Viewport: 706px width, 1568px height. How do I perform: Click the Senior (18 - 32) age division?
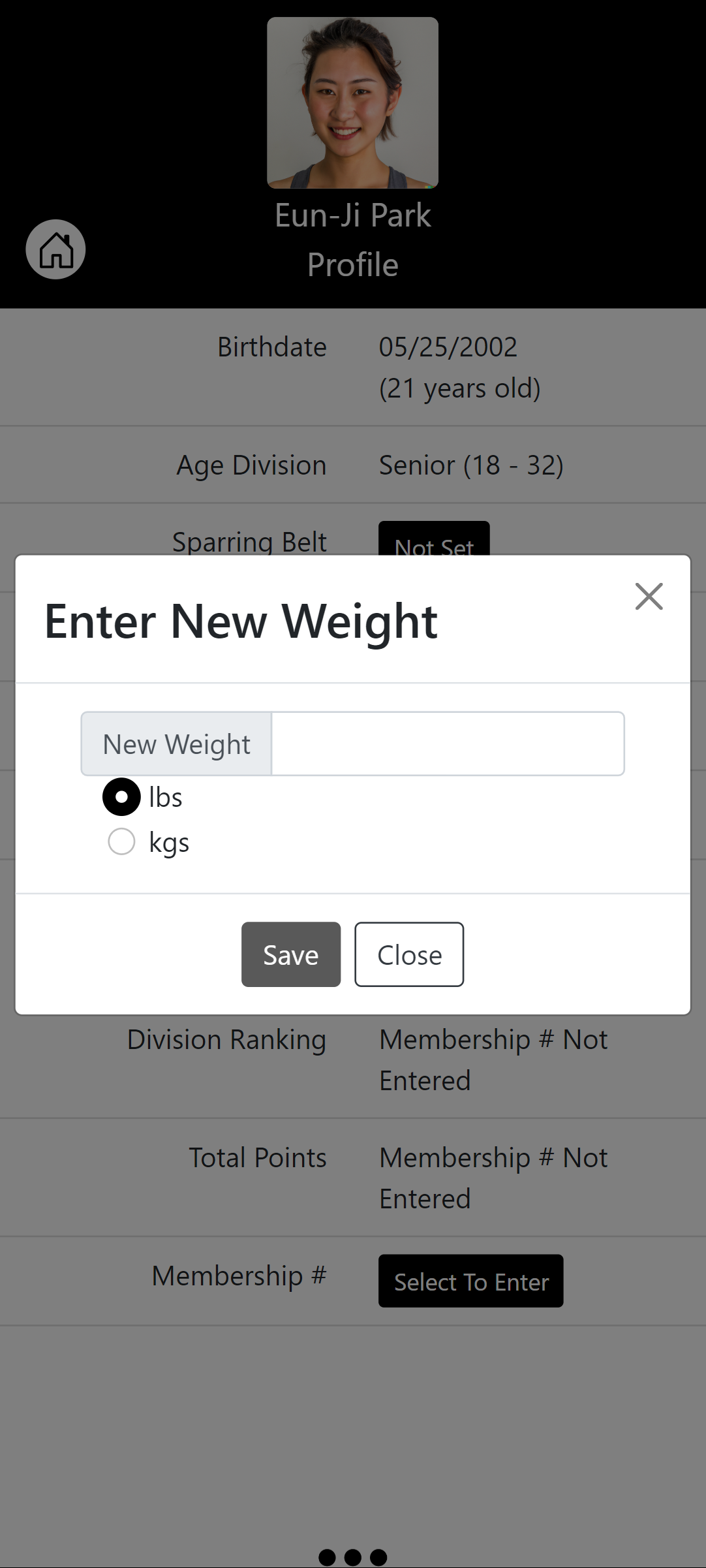pyautogui.click(x=470, y=465)
